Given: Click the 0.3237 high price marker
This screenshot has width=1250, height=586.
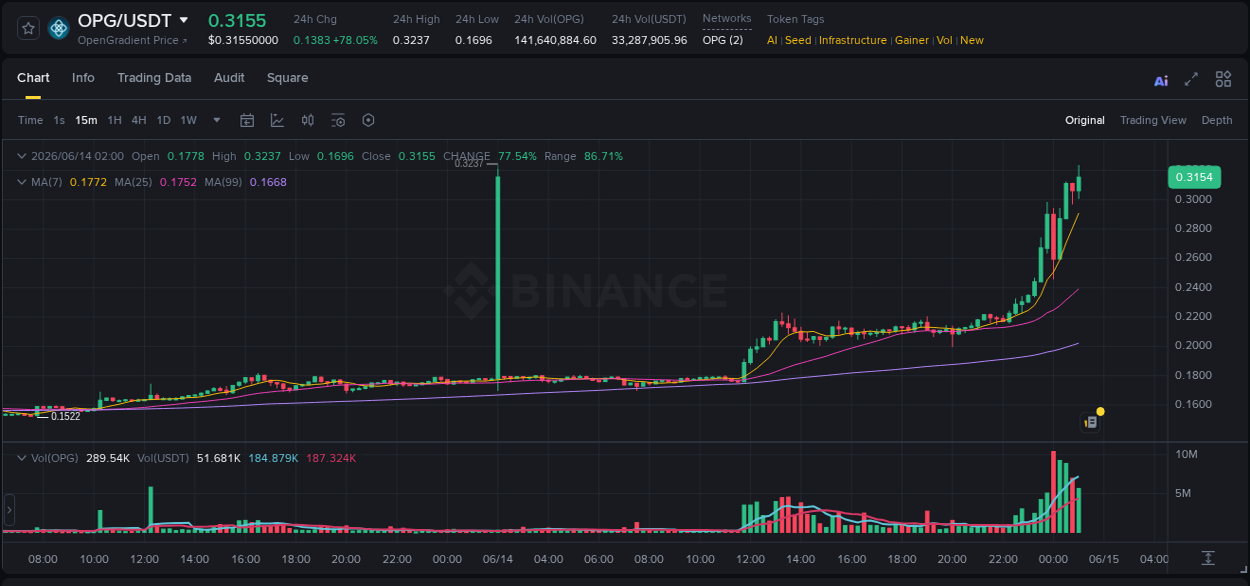Looking at the screenshot, I should point(469,163).
